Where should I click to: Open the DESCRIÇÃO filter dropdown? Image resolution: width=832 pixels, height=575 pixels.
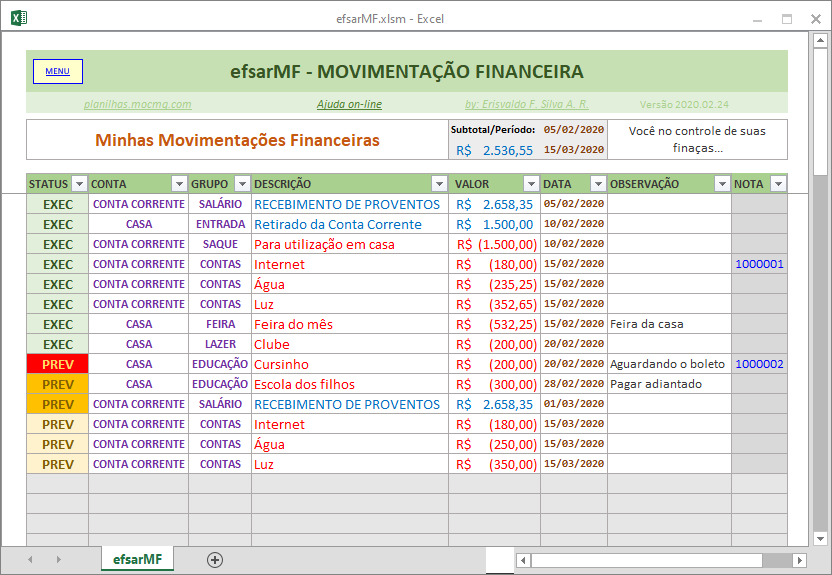438,184
